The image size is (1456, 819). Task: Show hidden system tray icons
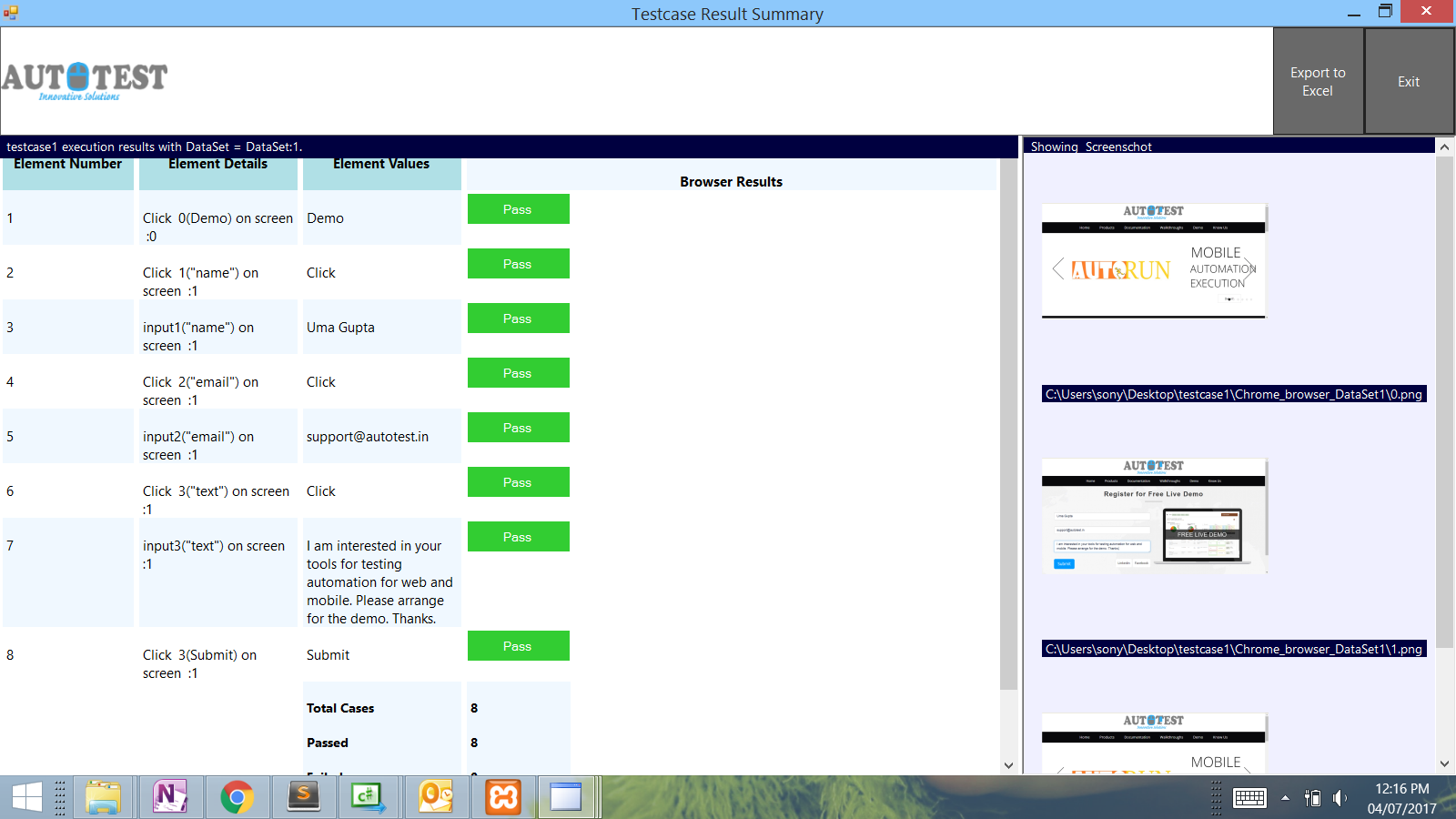click(1285, 798)
